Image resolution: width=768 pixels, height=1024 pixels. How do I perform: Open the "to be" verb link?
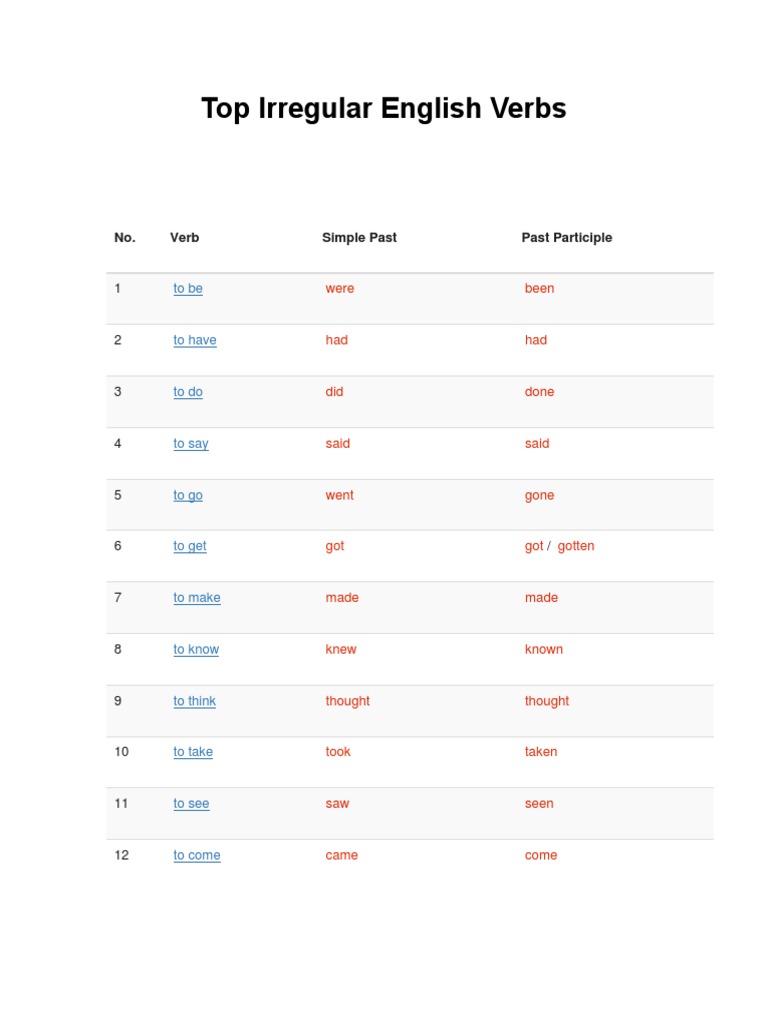pos(188,289)
